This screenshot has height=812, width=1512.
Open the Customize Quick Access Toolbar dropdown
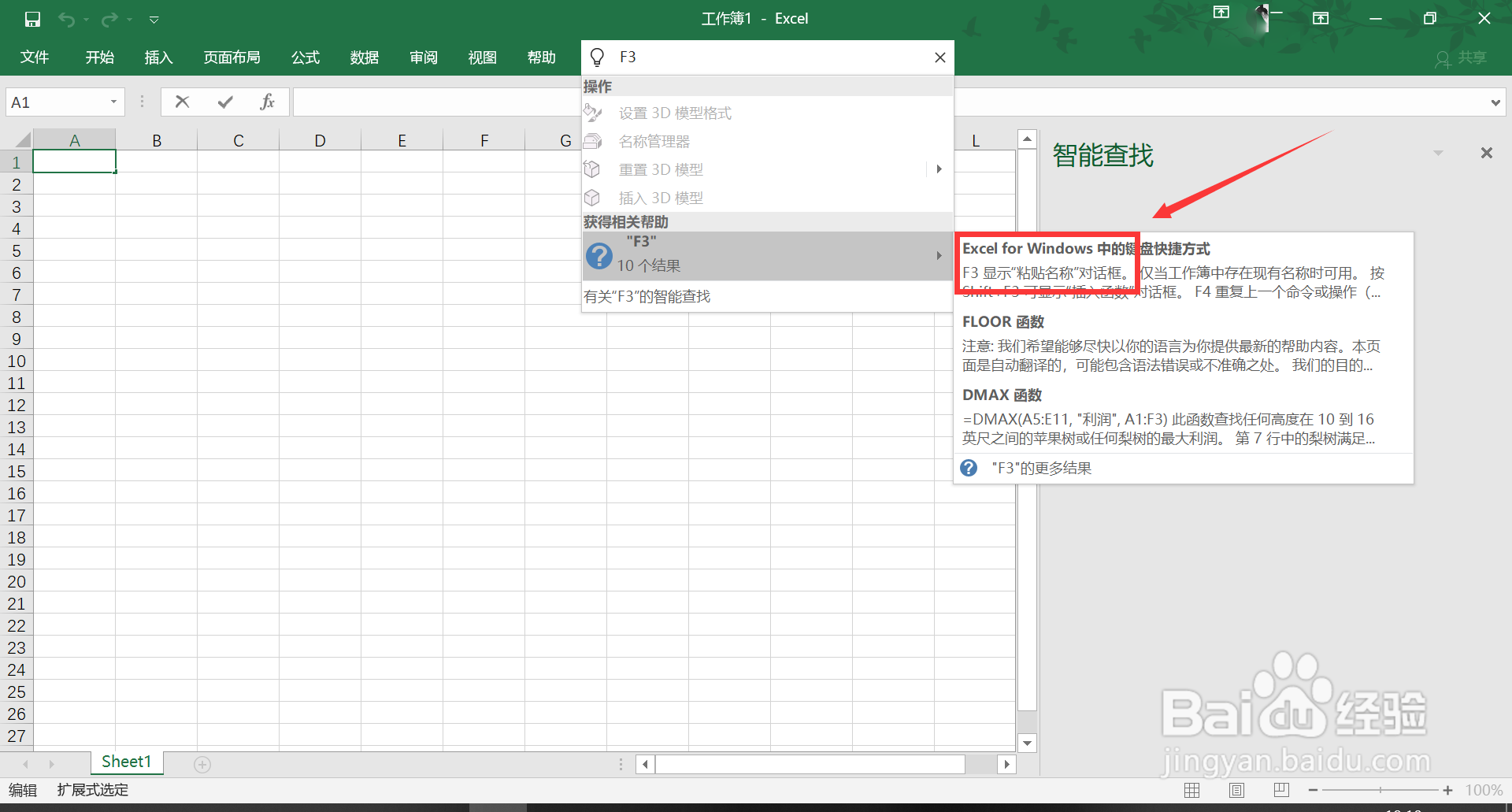pyautogui.click(x=154, y=20)
